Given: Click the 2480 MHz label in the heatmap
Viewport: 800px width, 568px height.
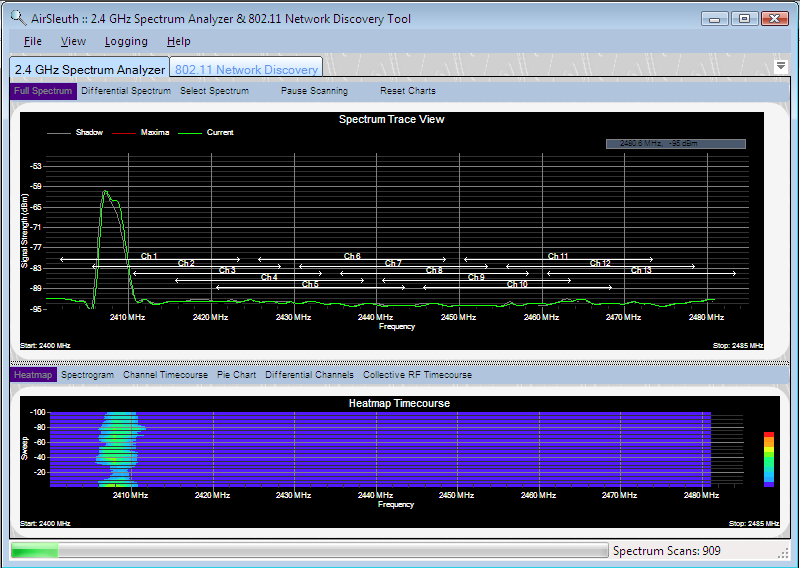Looking at the screenshot, I should pos(702,495).
